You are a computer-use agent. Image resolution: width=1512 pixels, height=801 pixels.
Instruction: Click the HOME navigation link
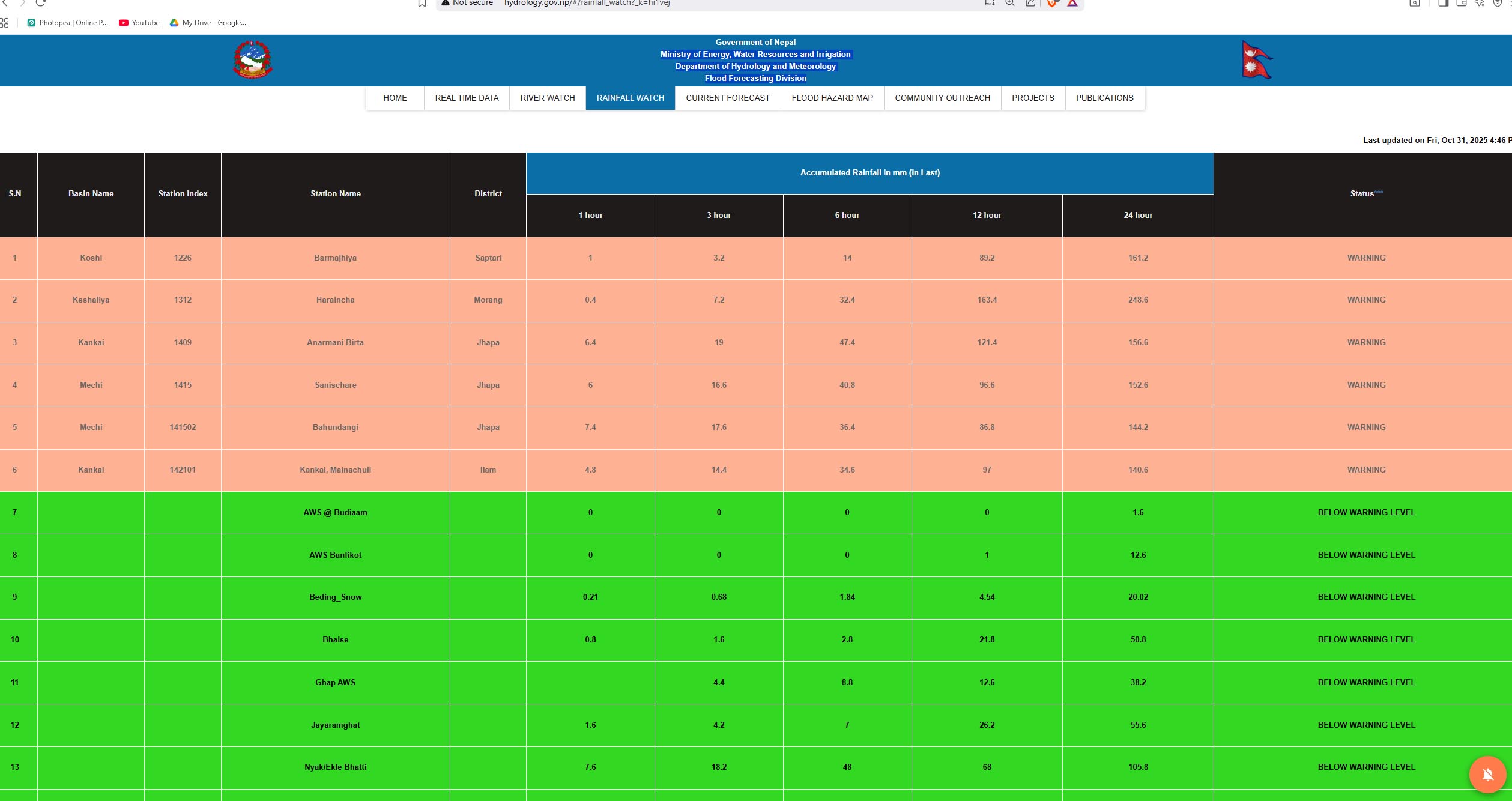coord(395,98)
